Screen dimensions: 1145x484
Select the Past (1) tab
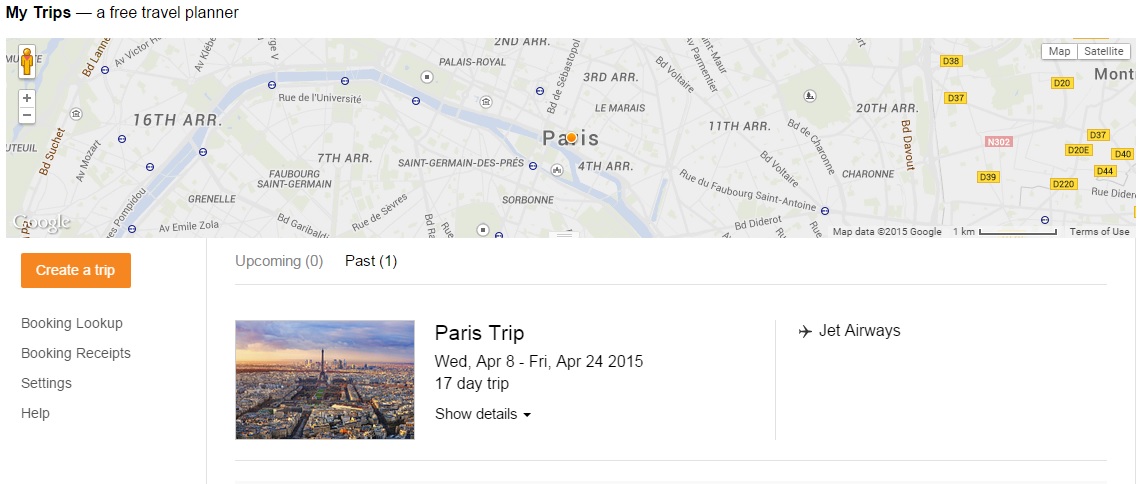click(371, 261)
